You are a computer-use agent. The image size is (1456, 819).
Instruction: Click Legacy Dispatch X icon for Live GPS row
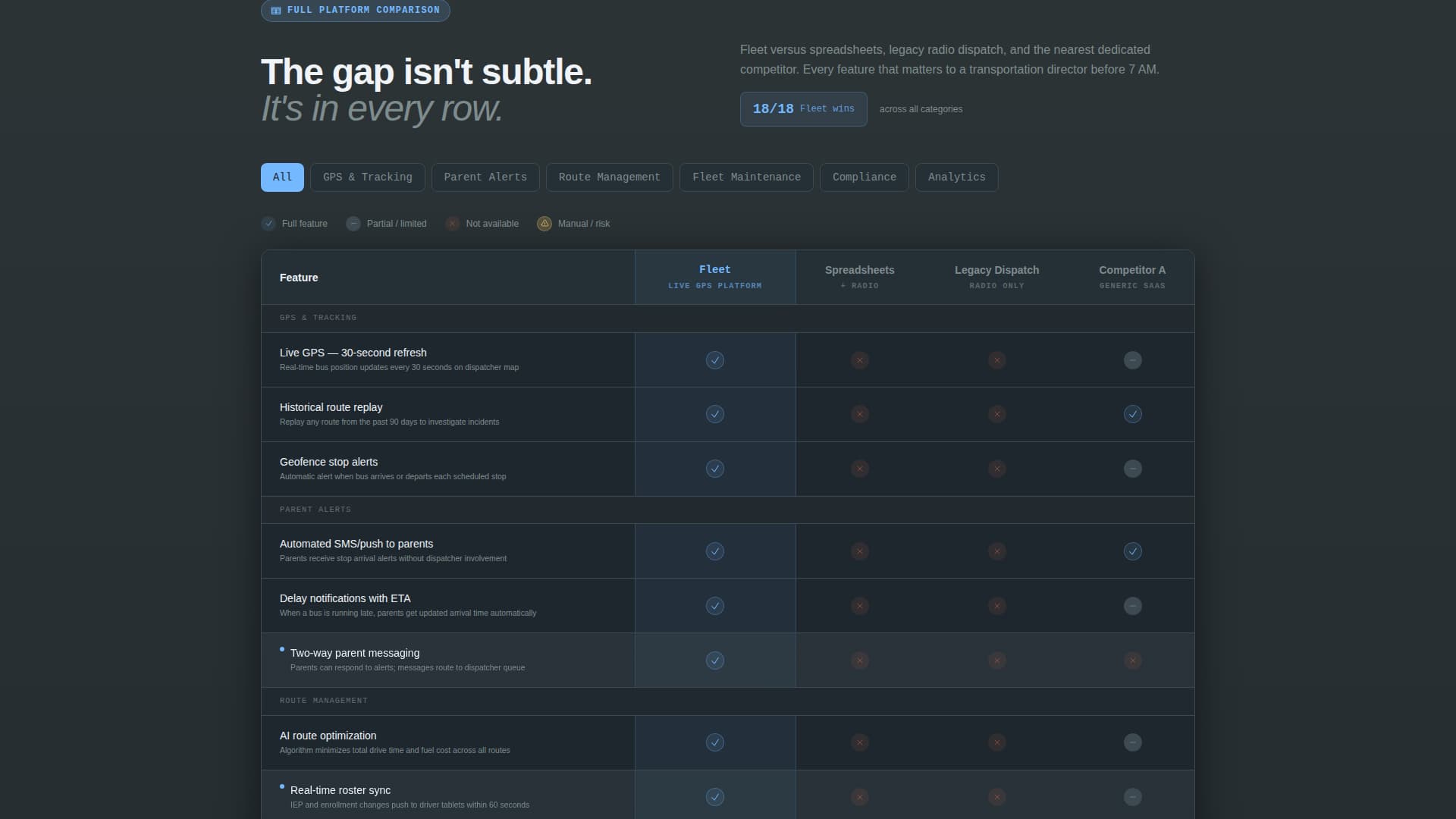pyautogui.click(x=997, y=360)
